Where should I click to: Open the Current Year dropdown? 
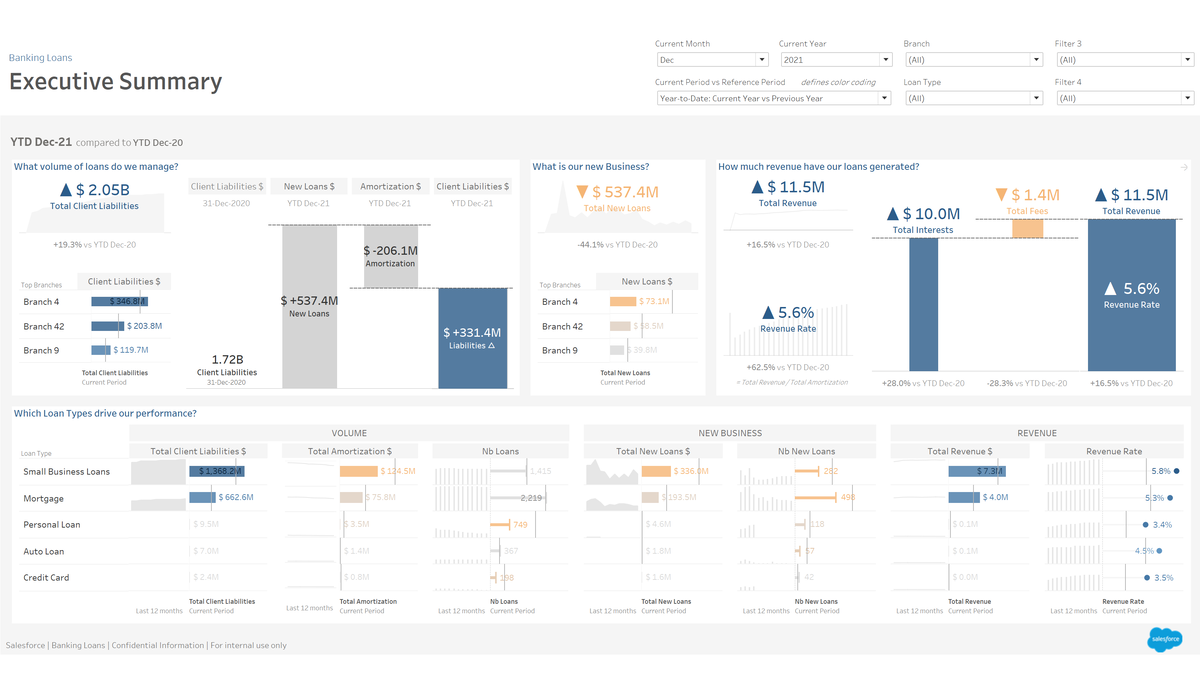click(835, 60)
